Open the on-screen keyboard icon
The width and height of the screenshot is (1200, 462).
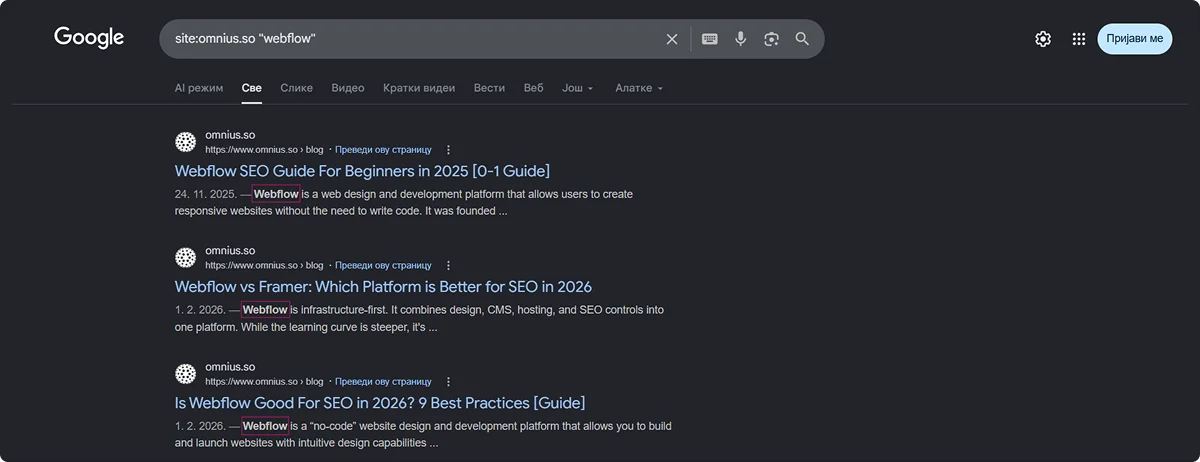point(710,39)
